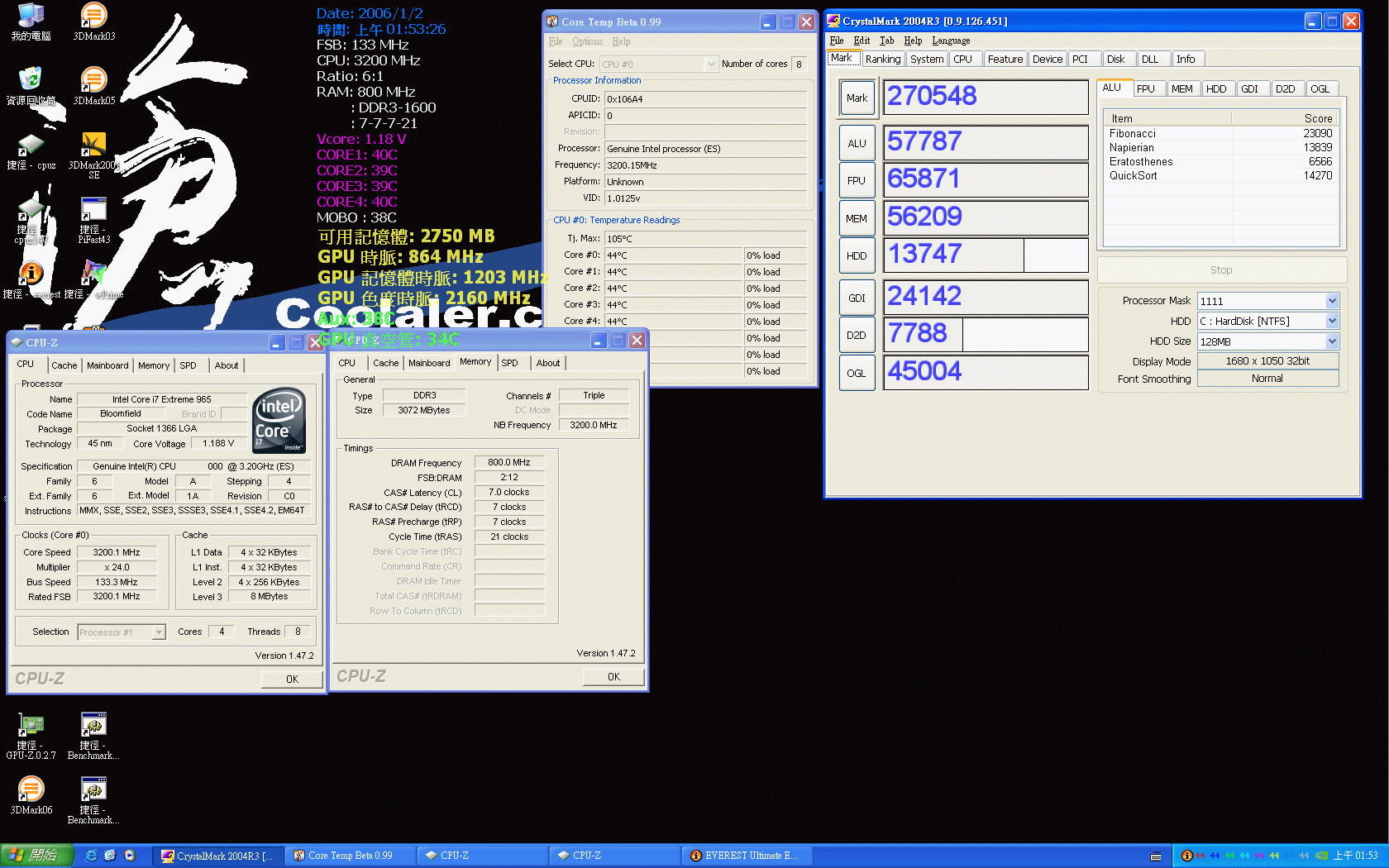The width and height of the screenshot is (1389, 868).
Task: Run the MEM benchmark button
Action: tap(857, 218)
